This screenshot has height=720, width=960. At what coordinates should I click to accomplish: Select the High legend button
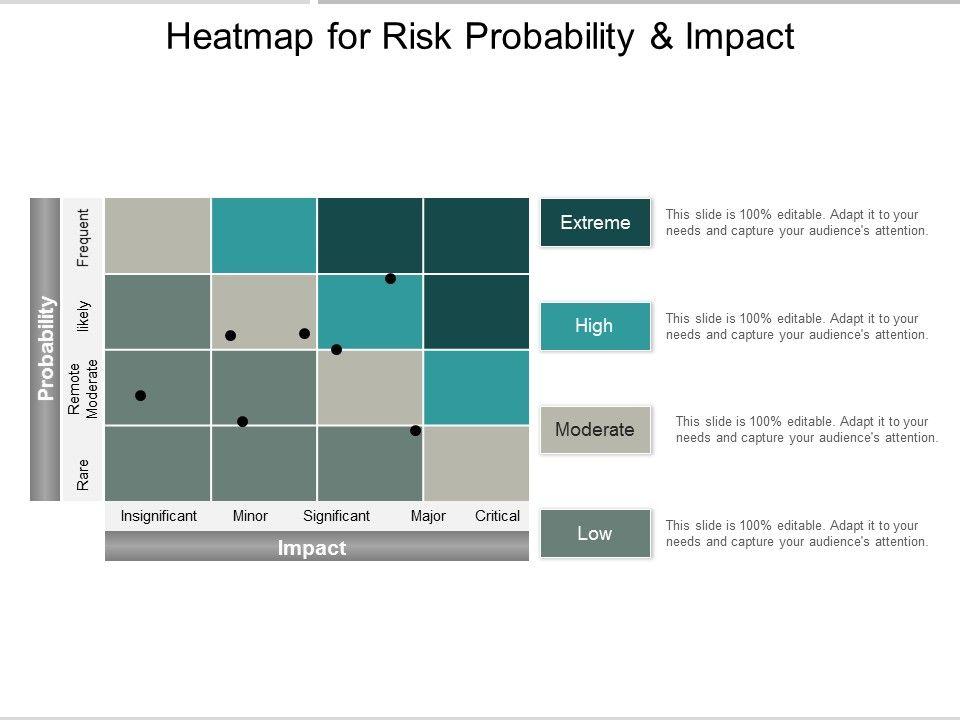pyautogui.click(x=595, y=326)
